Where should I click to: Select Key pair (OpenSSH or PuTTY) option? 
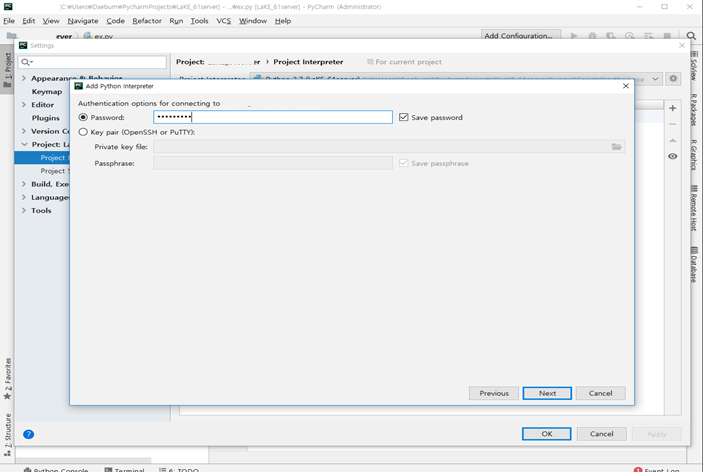(83, 132)
